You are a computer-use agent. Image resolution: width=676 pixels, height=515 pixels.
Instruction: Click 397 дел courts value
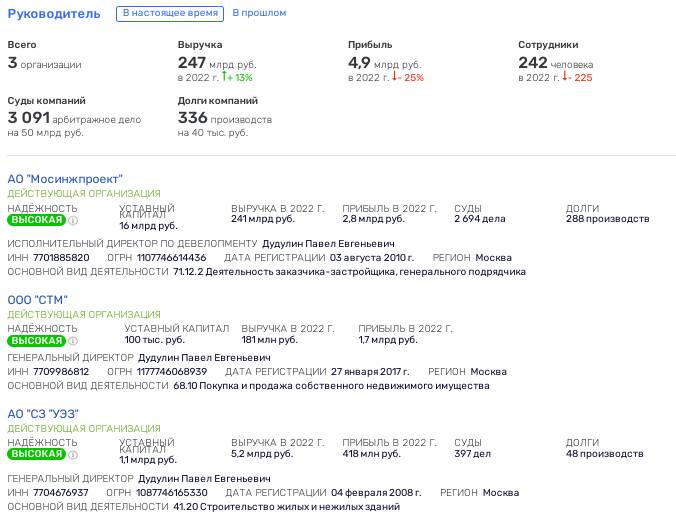tap(473, 453)
